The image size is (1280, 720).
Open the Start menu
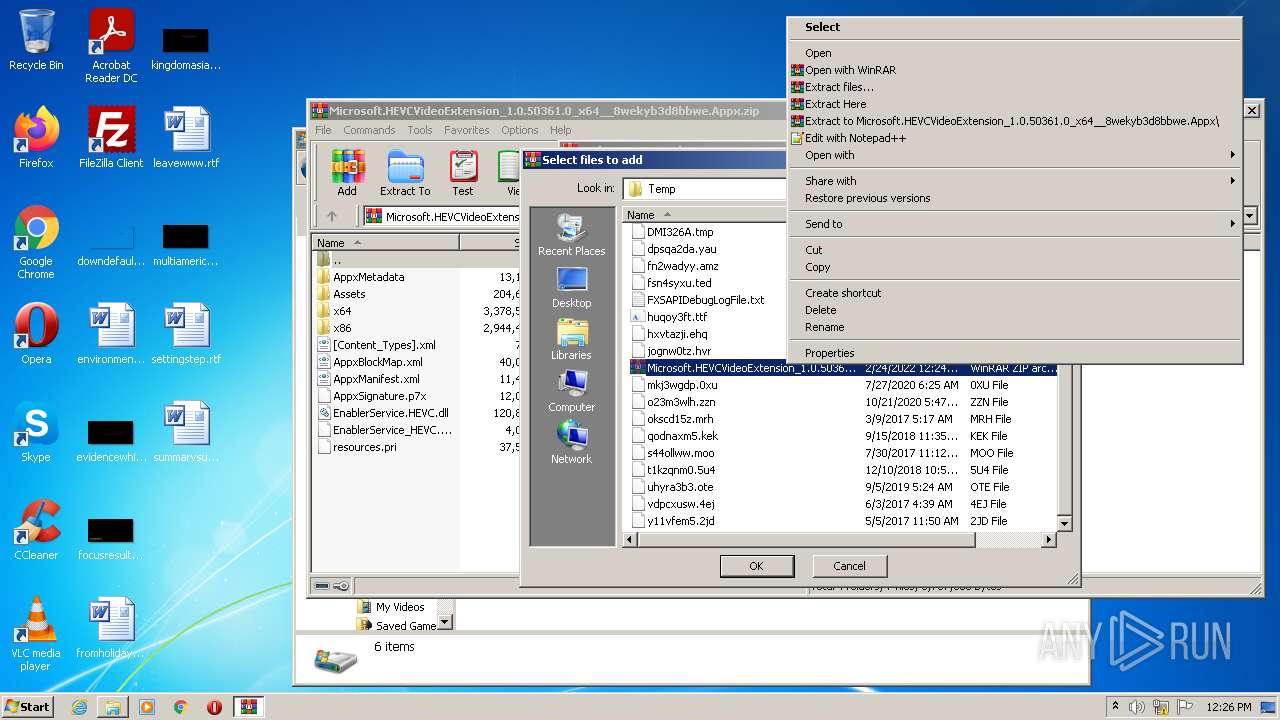click(x=28, y=707)
